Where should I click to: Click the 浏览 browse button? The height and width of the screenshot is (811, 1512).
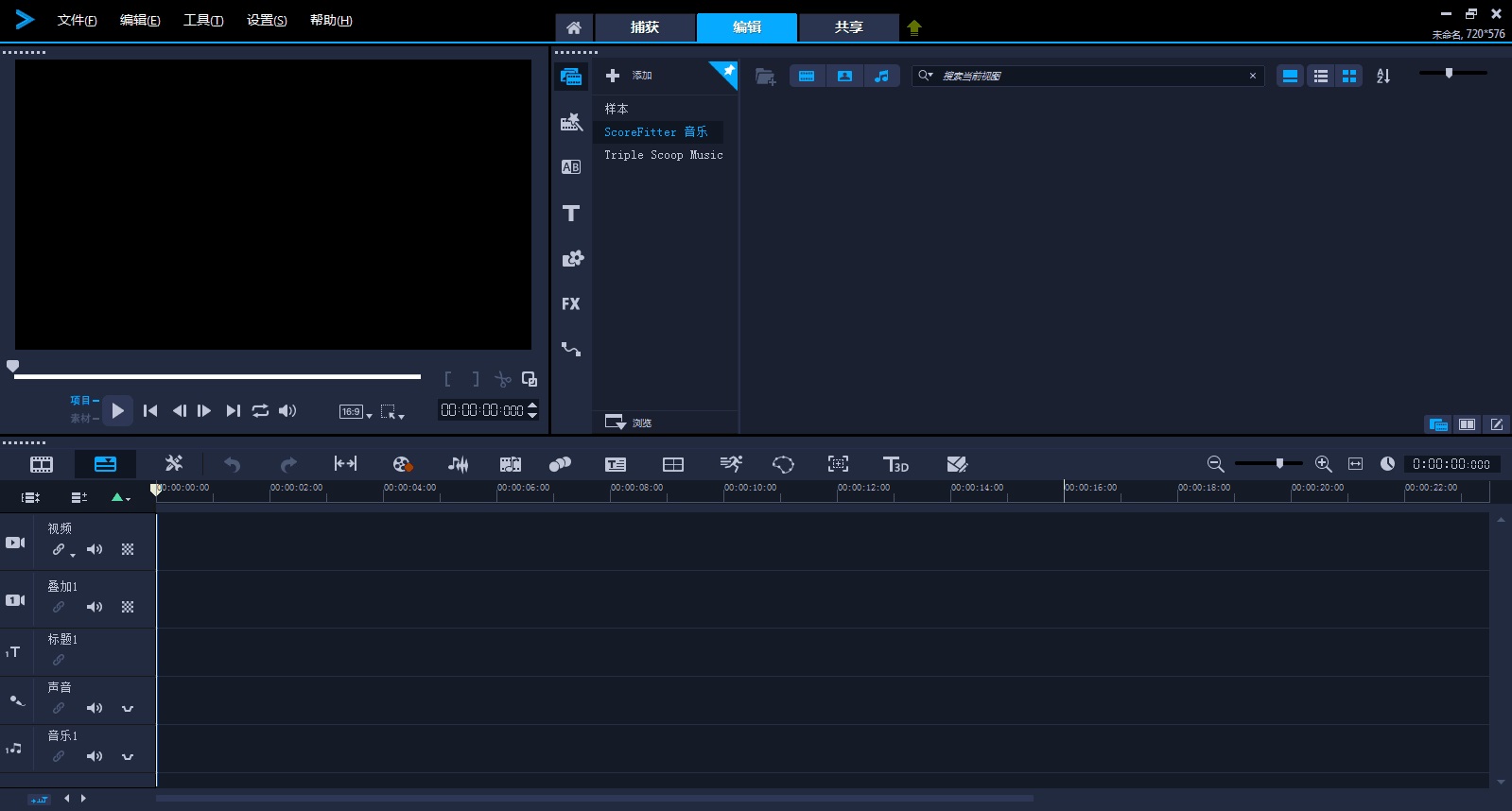click(629, 422)
